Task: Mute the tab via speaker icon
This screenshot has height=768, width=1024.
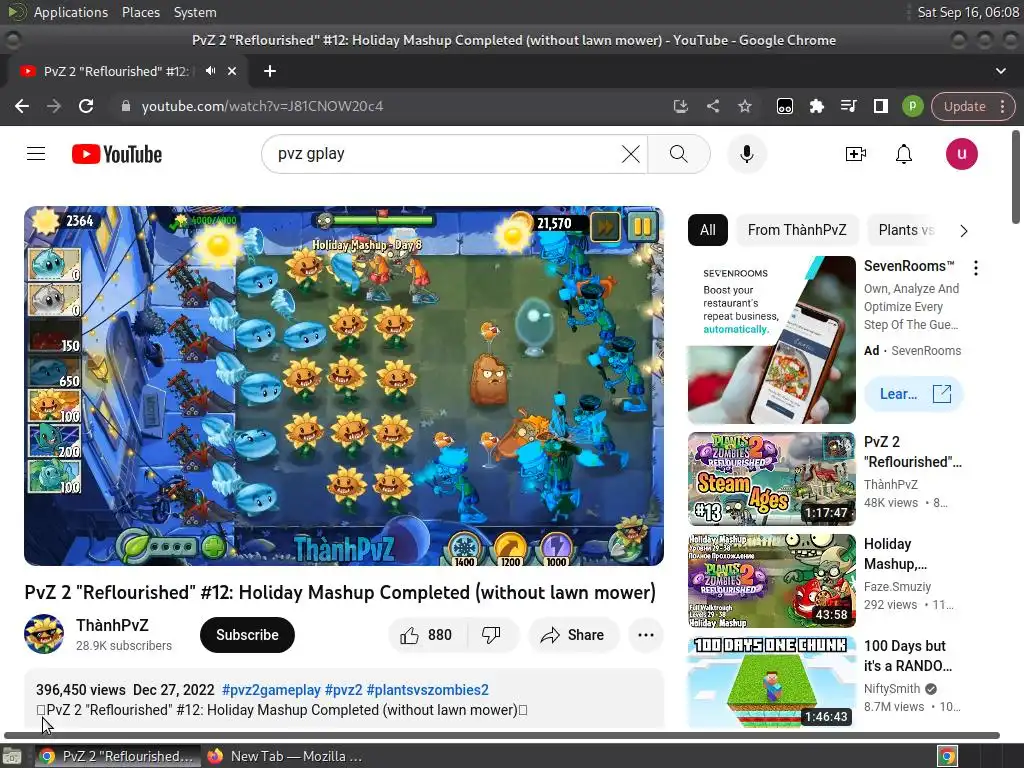Action: pos(210,71)
